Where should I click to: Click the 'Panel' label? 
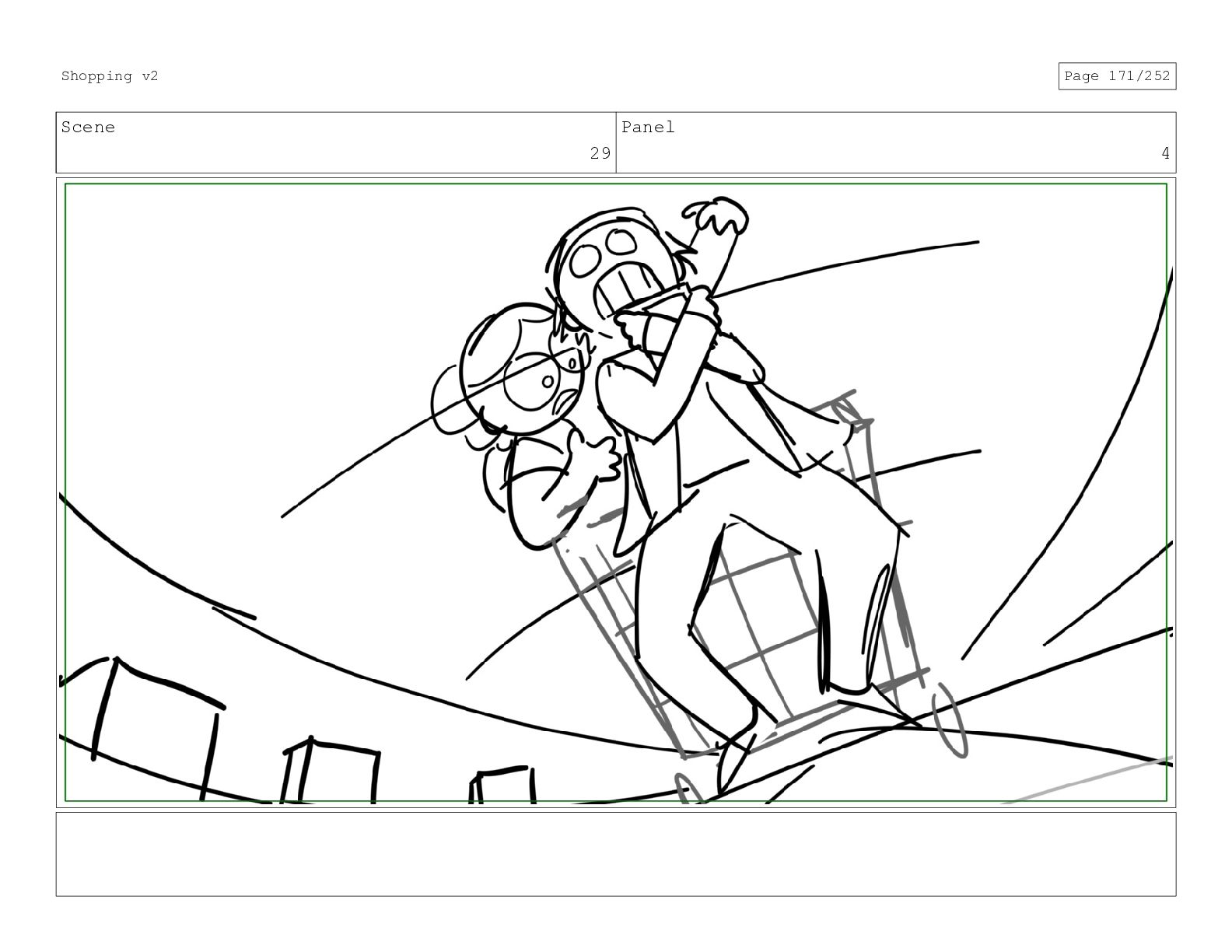coord(648,128)
